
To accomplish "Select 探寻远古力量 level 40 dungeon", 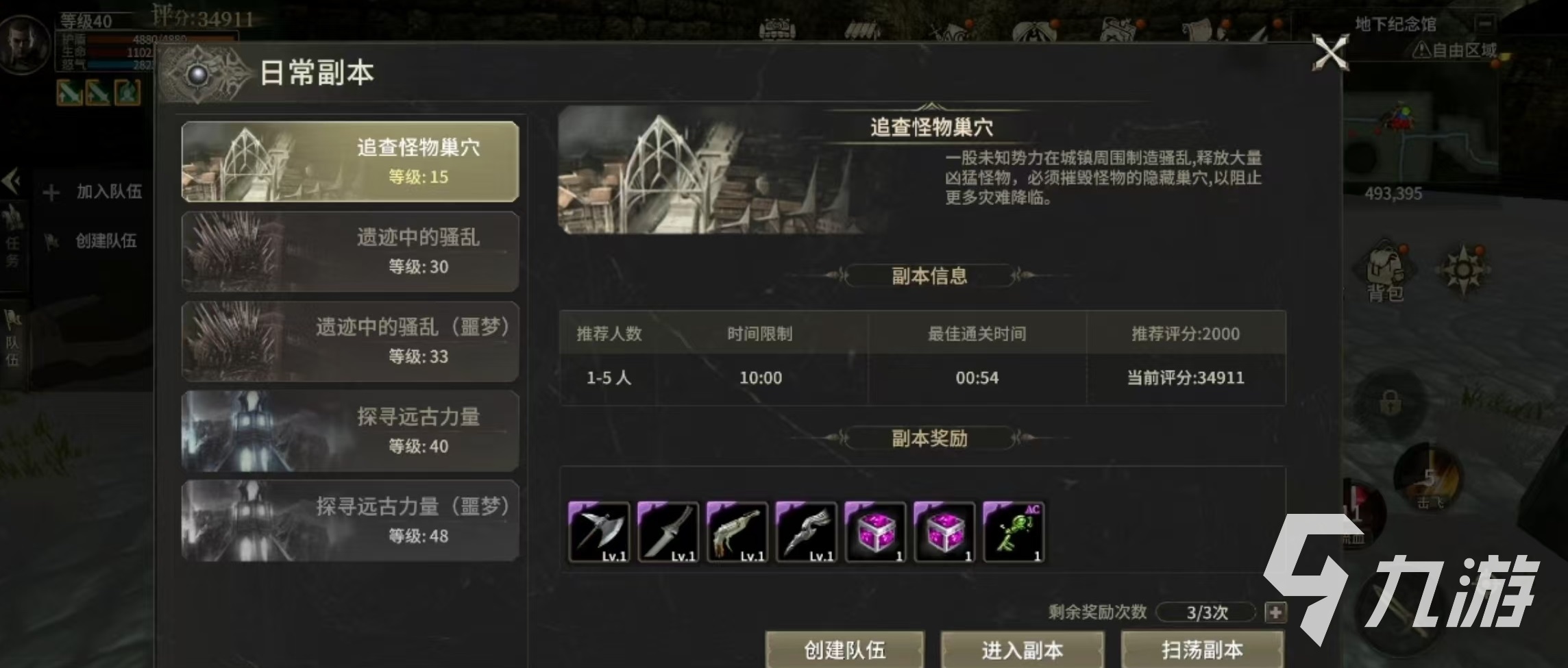I will pos(350,431).
